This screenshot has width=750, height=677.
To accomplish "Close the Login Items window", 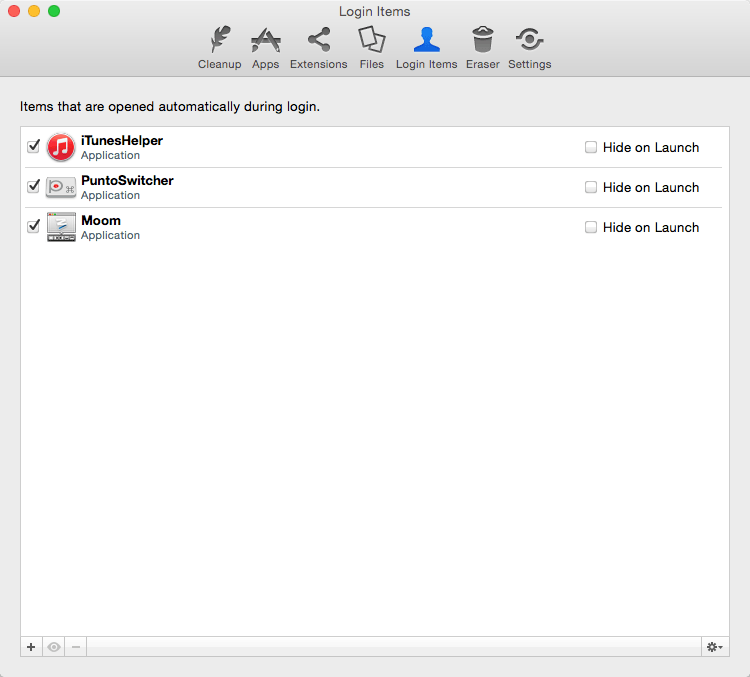I will point(14,11).
